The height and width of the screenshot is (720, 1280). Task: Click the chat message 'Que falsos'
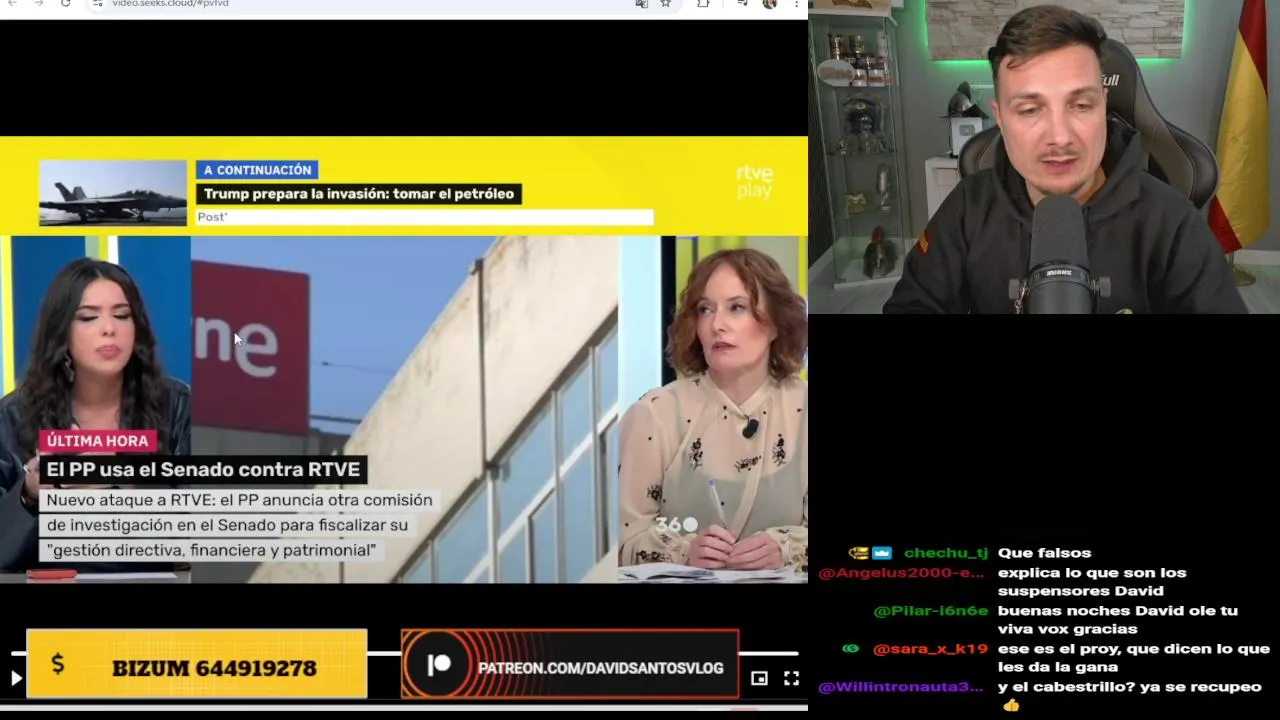(1045, 553)
